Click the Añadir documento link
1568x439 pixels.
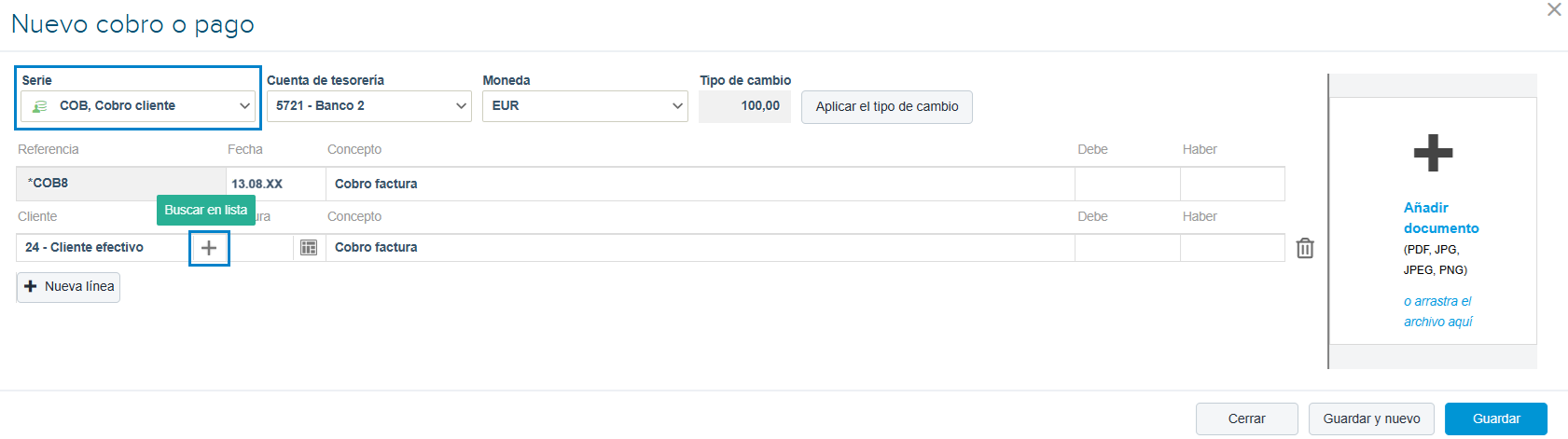1441,218
